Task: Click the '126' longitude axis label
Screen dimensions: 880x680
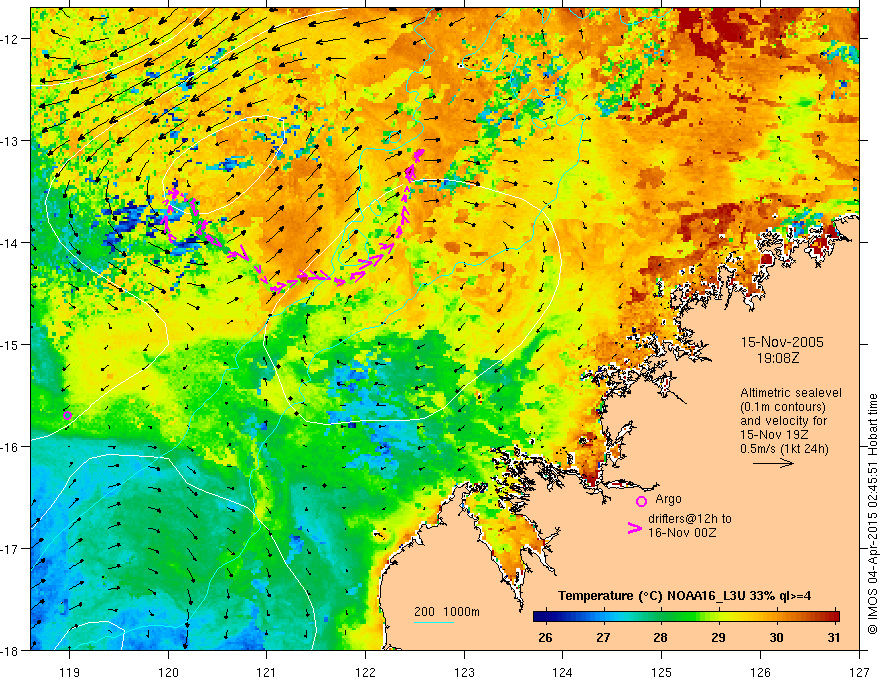Action: point(760,672)
